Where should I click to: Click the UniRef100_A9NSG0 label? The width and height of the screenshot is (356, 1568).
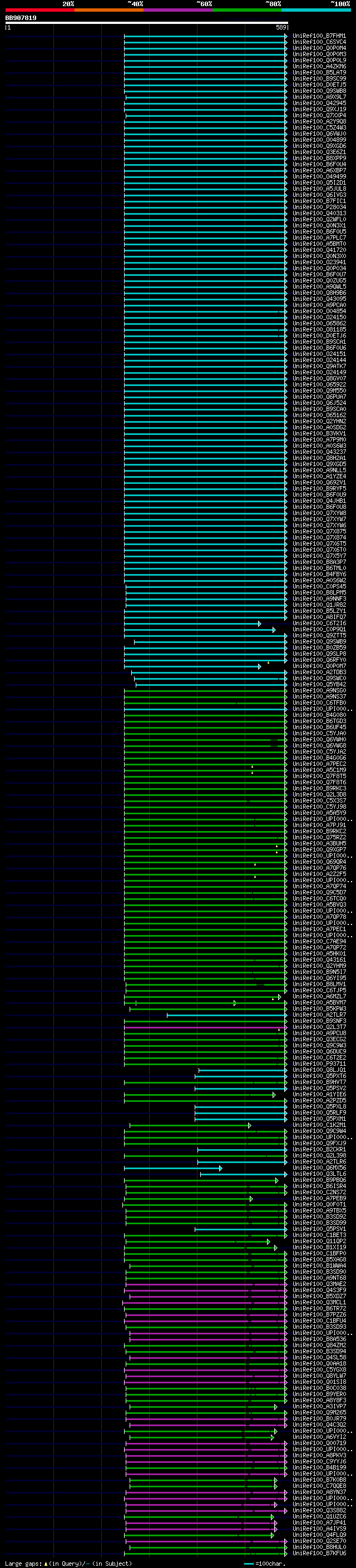tap(319, 690)
